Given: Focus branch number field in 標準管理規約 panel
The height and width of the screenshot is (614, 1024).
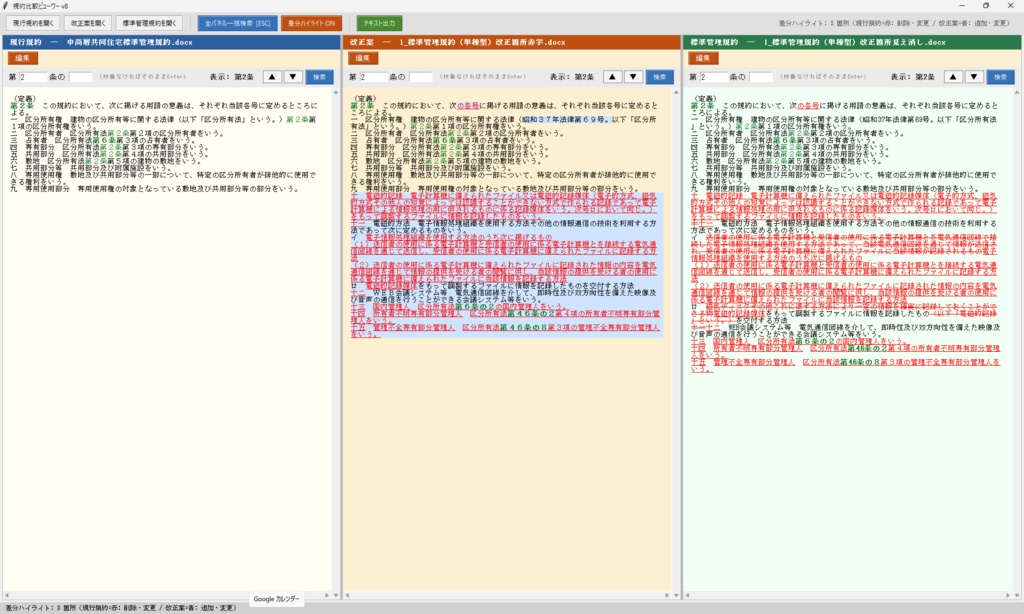Looking at the screenshot, I should click(761, 77).
